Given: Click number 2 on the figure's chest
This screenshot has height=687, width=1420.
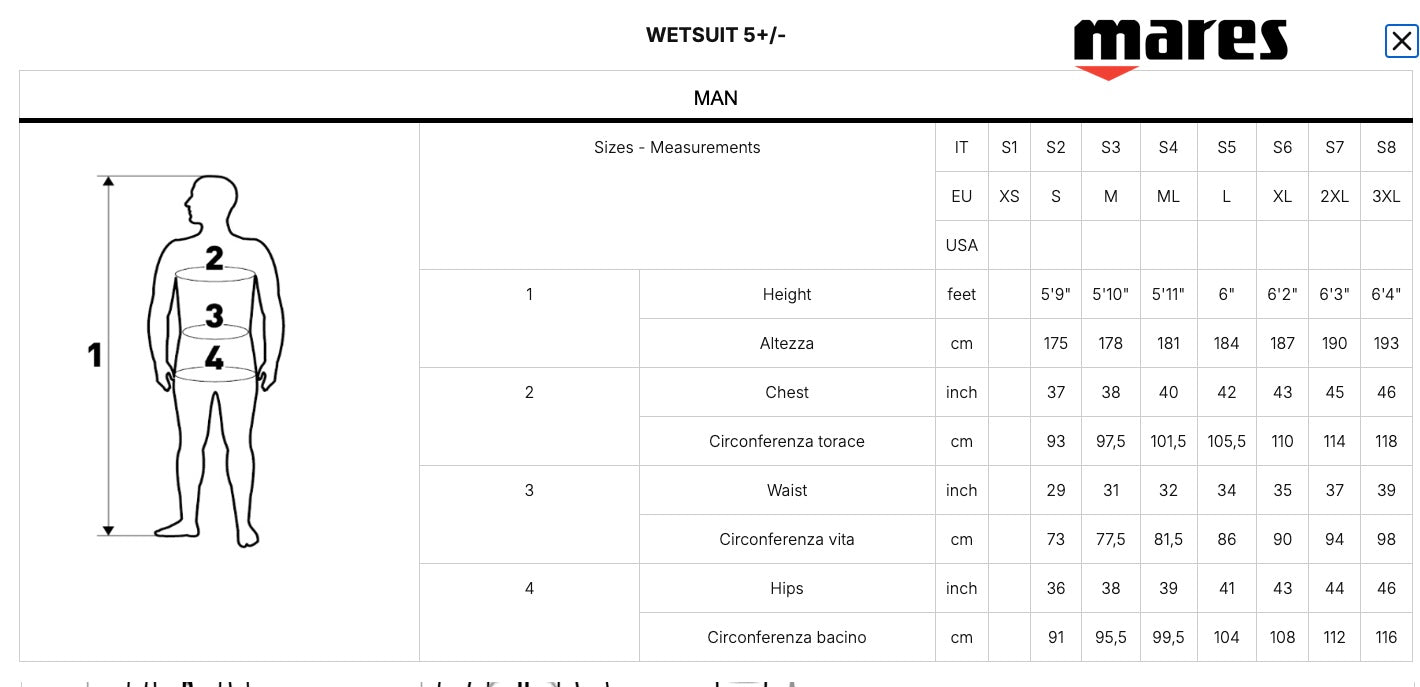Looking at the screenshot, I should (215, 258).
